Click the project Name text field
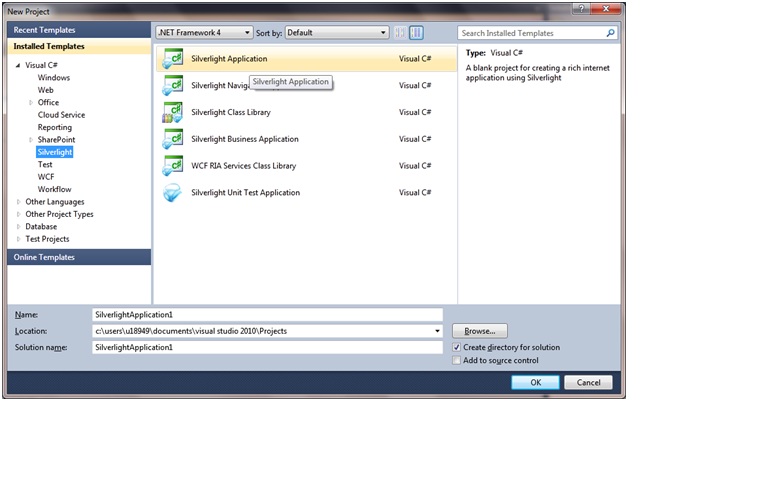Viewport: 768px width, 480px height. pyautogui.click(x=266, y=314)
